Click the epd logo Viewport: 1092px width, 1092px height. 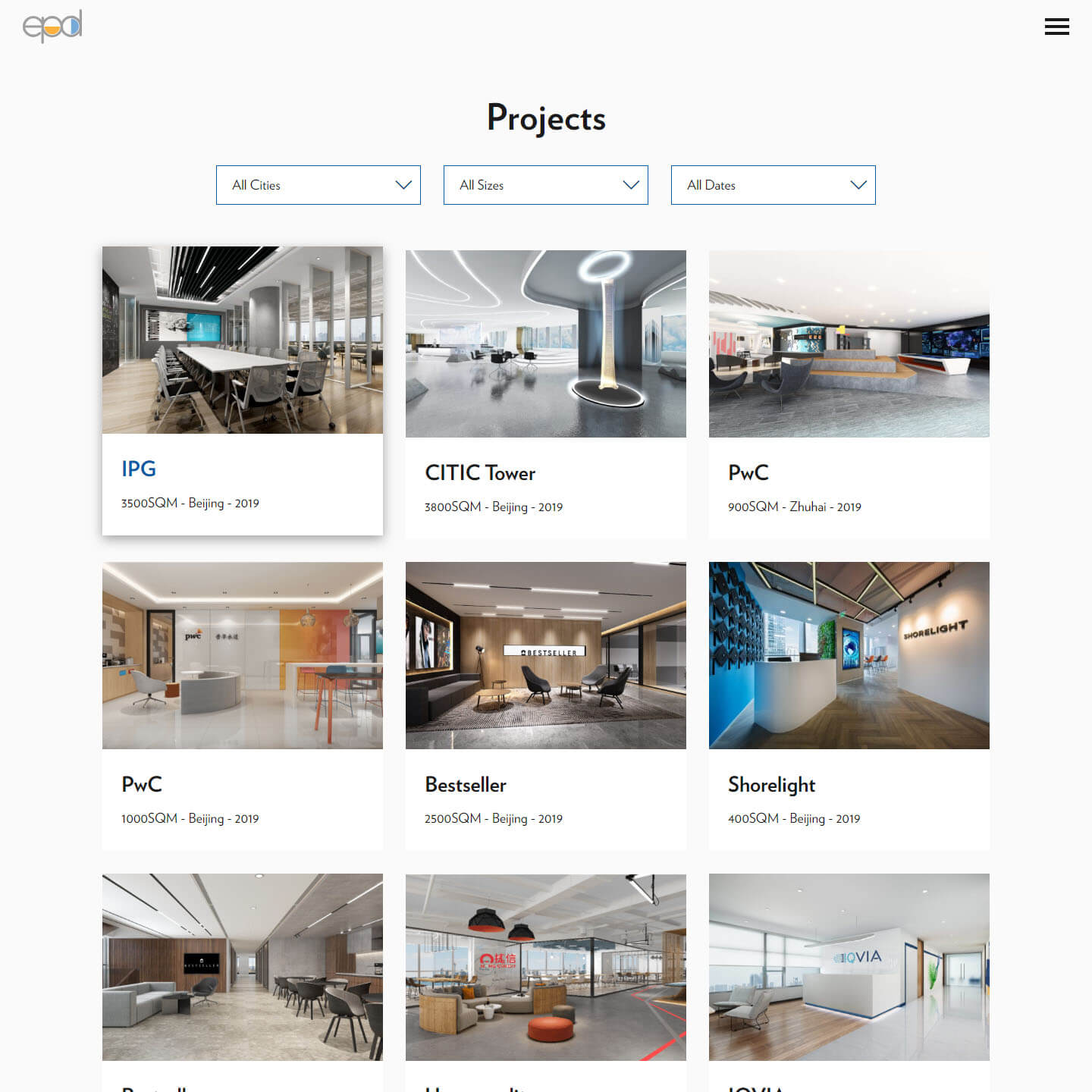point(51,25)
